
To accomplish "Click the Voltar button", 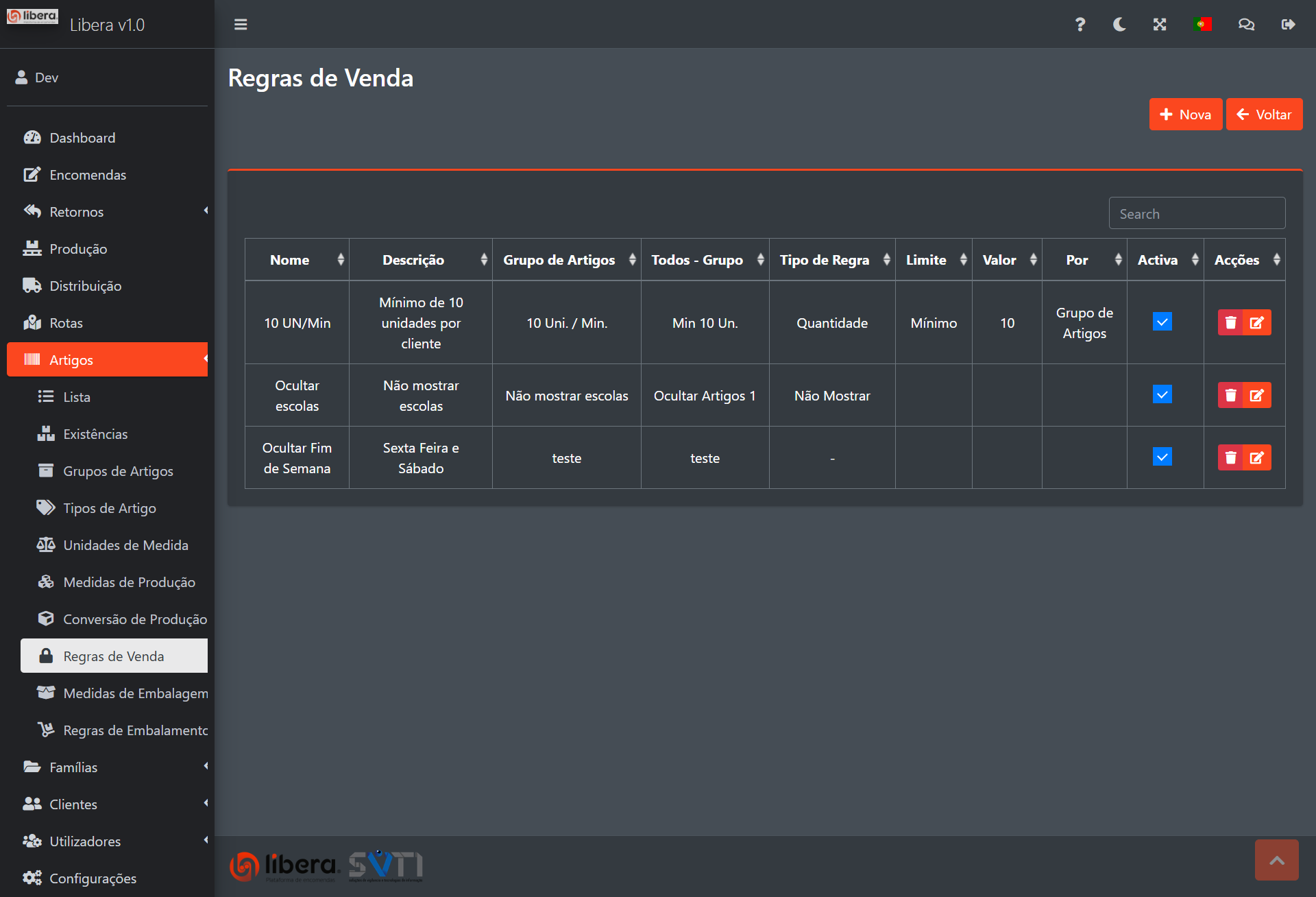I will click(1264, 115).
